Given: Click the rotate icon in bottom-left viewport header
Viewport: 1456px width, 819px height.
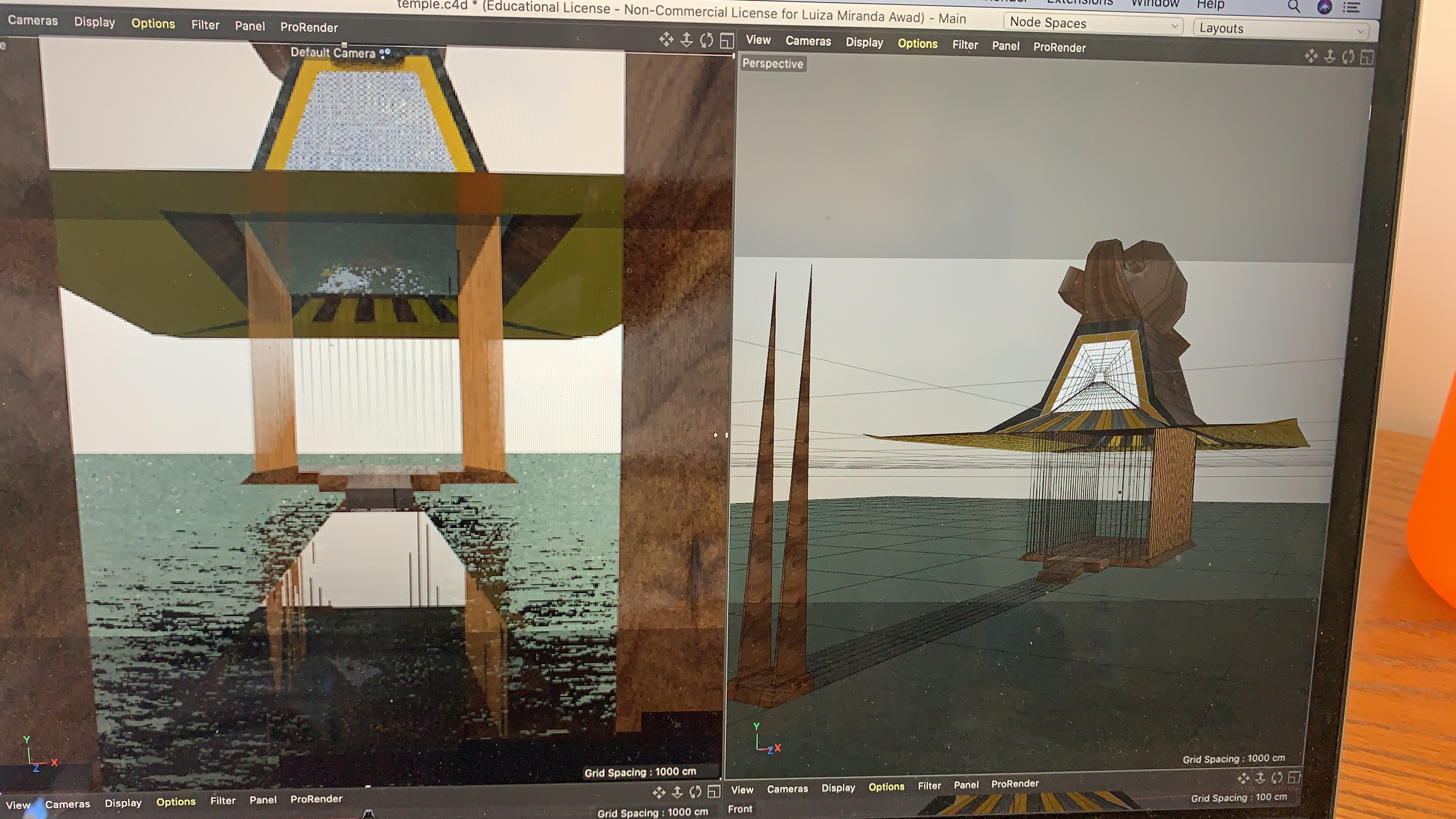Looking at the screenshot, I should coord(696,792).
